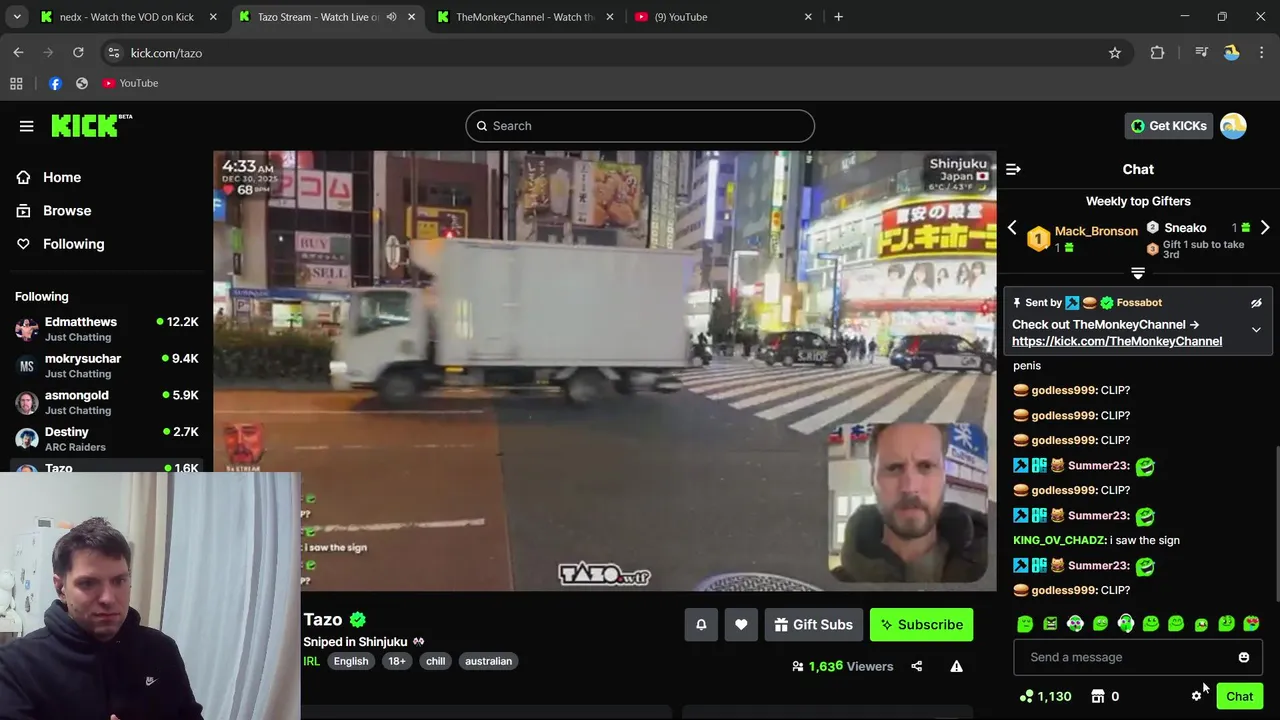Open chat settings gear
The width and height of the screenshot is (1280, 720).
click(x=1197, y=696)
